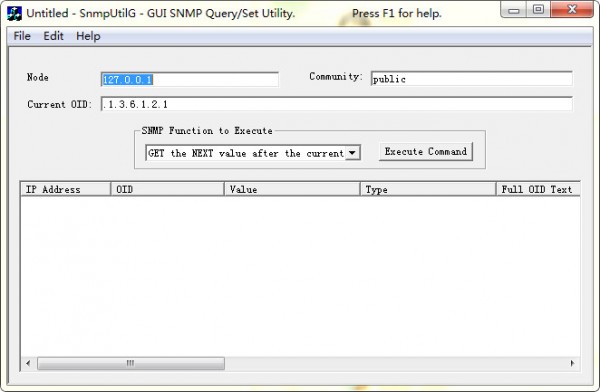
Task: Run the Execute Command button
Action: [x=426, y=152]
